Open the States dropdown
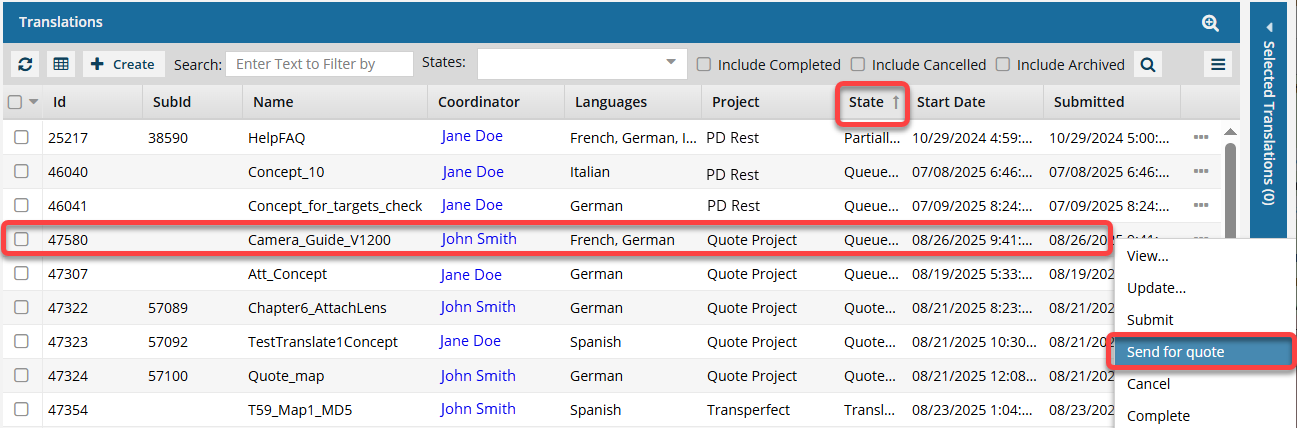The height and width of the screenshot is (428, 1297). click(x=582, y=64)
